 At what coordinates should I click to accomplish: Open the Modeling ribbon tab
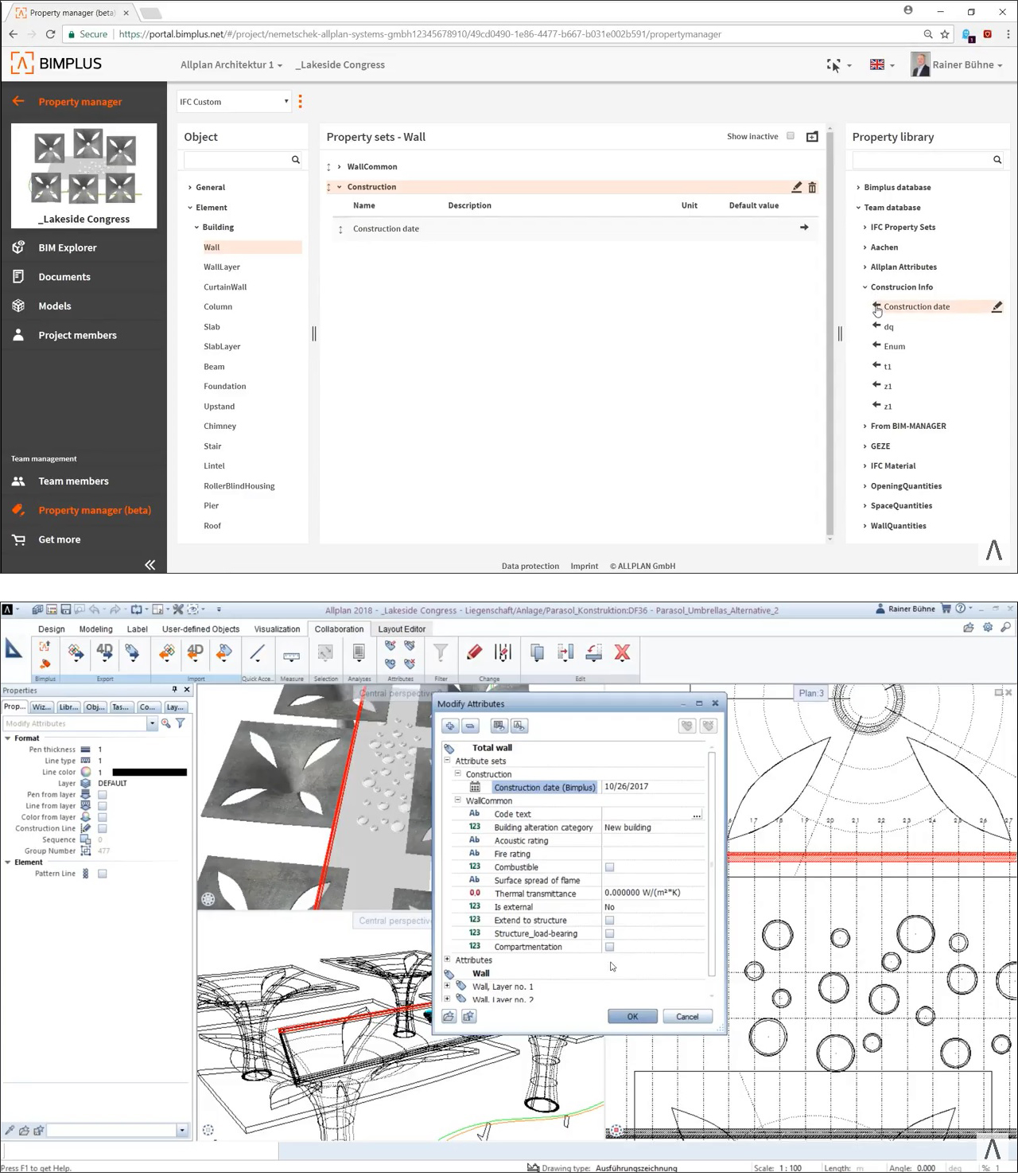click(x=95, y=629)
